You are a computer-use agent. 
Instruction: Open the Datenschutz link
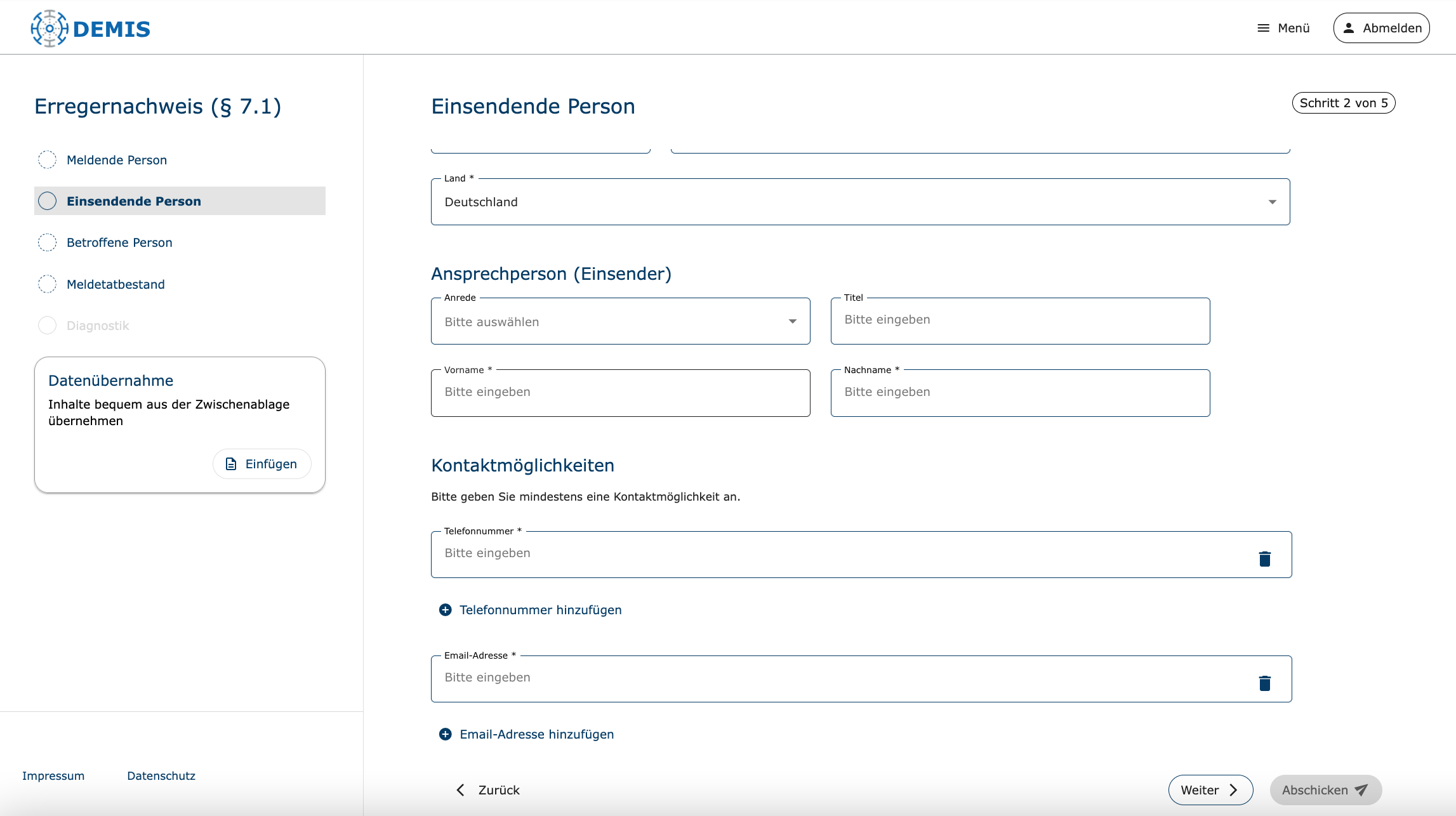(161, 775)
